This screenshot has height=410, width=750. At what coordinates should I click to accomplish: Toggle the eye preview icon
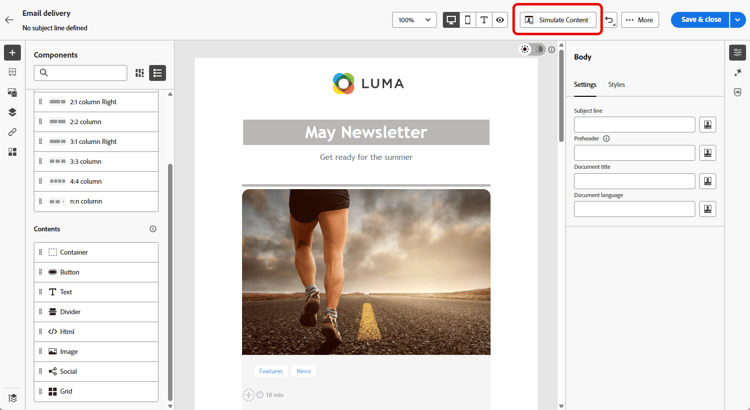click(x=500, y=20)
